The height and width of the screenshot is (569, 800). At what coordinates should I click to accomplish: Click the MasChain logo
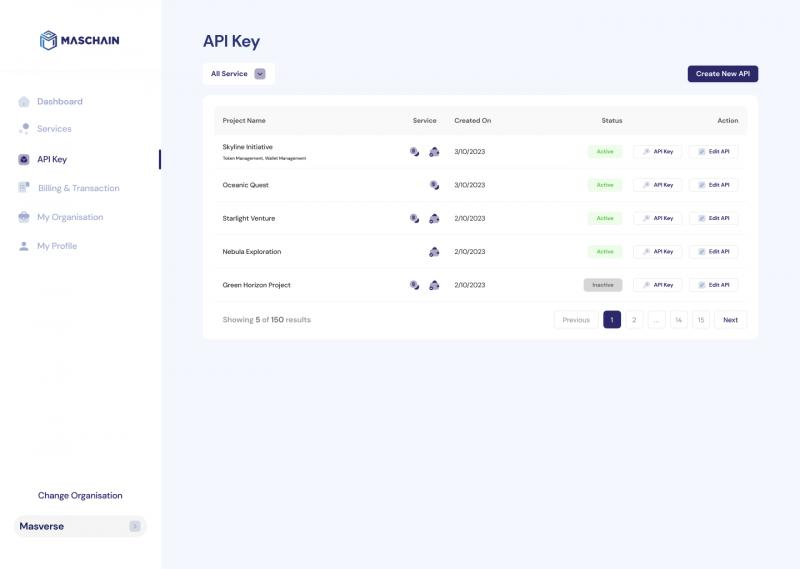tap(79, 40)
